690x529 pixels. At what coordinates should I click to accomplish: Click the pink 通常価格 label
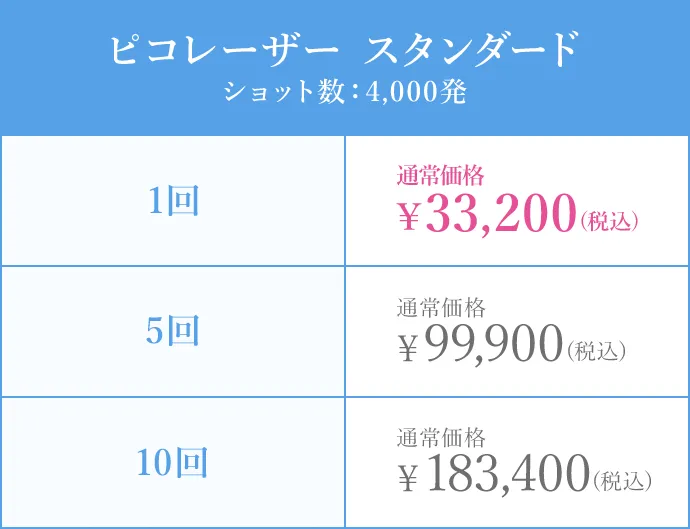[x=441, y=176]
